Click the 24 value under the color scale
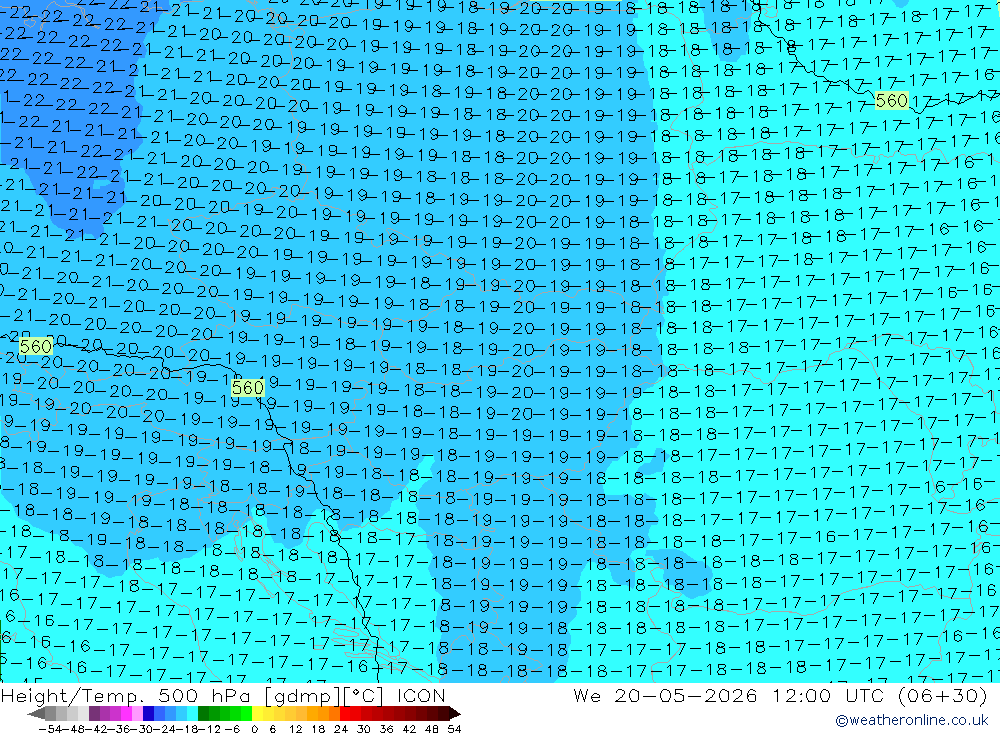This screenshot has height=733, width=1000. [341, 729]
